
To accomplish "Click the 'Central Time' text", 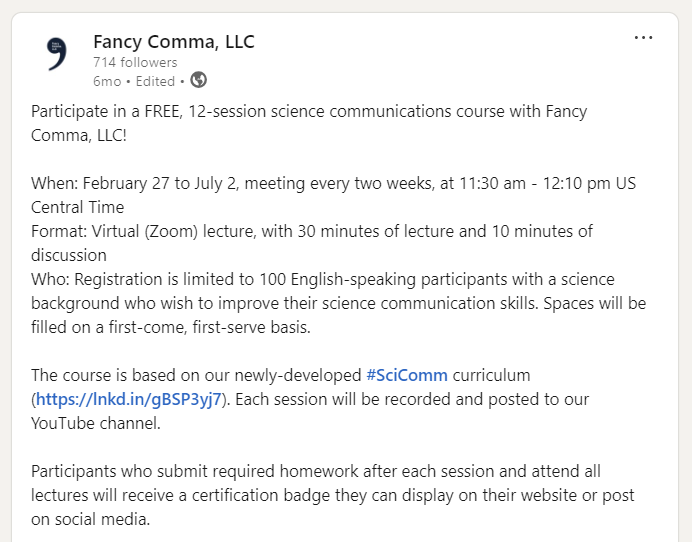I will click(78, 207).
